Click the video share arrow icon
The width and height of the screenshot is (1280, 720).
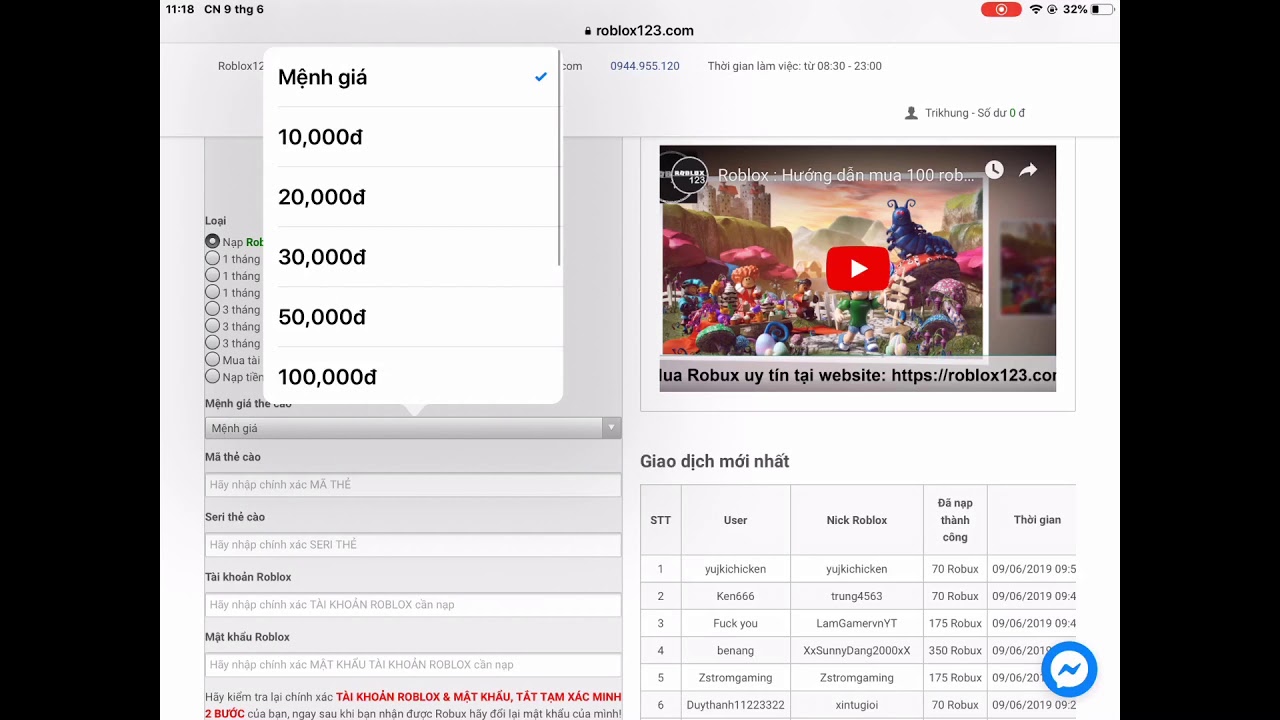pos(1028,170)
